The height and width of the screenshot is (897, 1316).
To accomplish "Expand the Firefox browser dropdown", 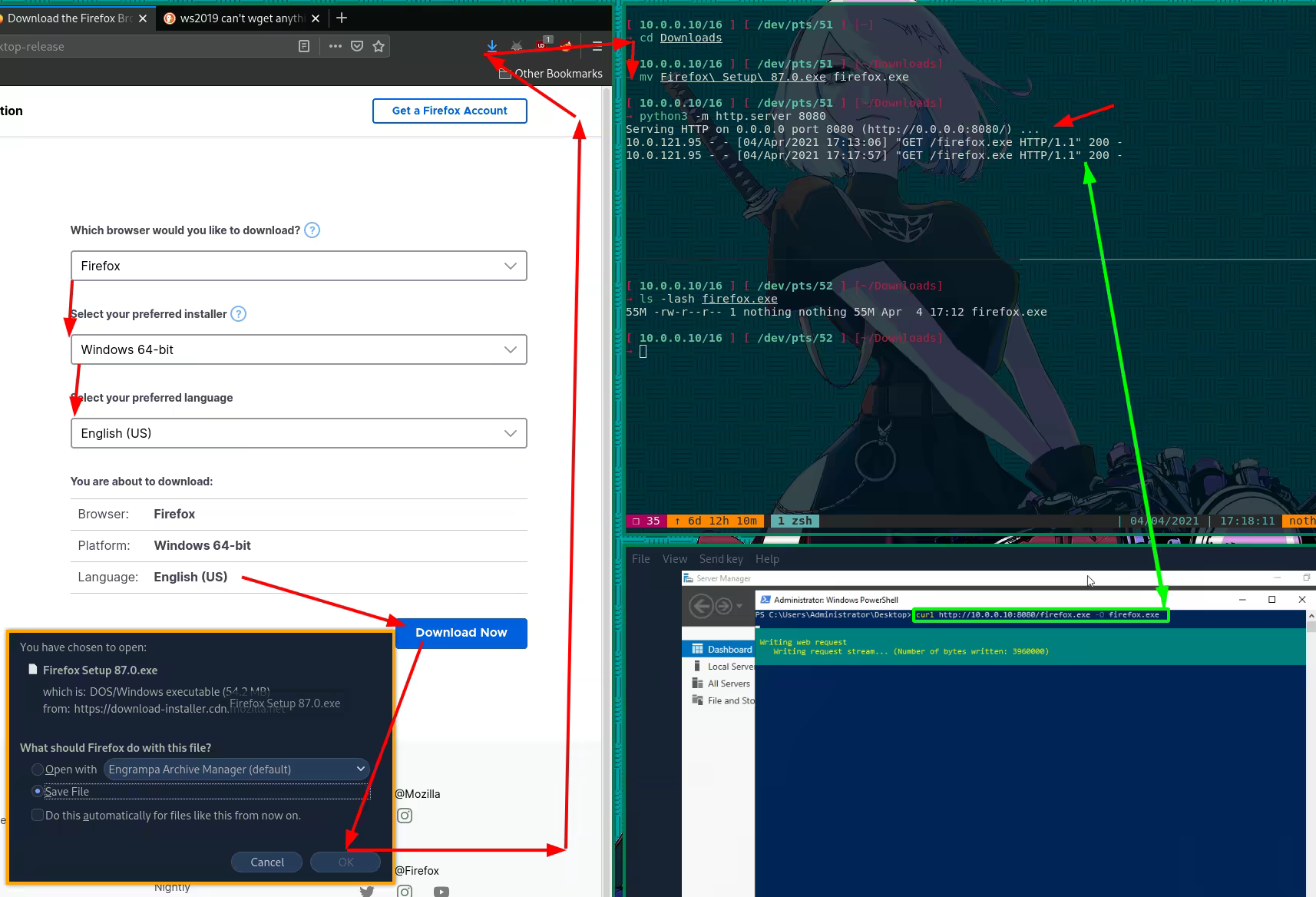I will tap(299, 266).
